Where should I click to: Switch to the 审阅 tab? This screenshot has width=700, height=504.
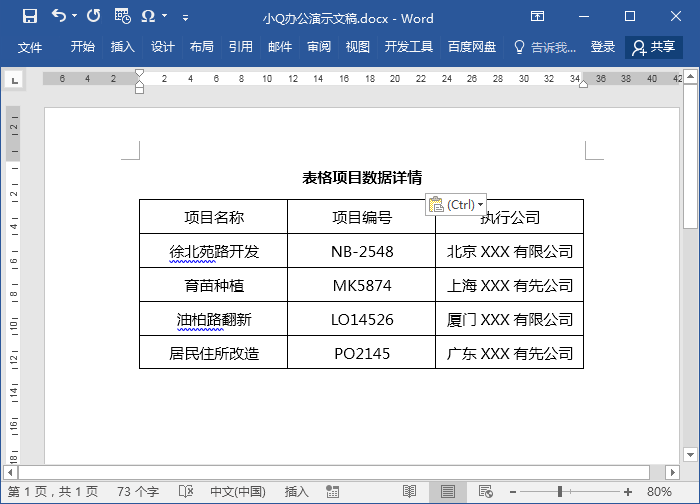tap(319, 47)
